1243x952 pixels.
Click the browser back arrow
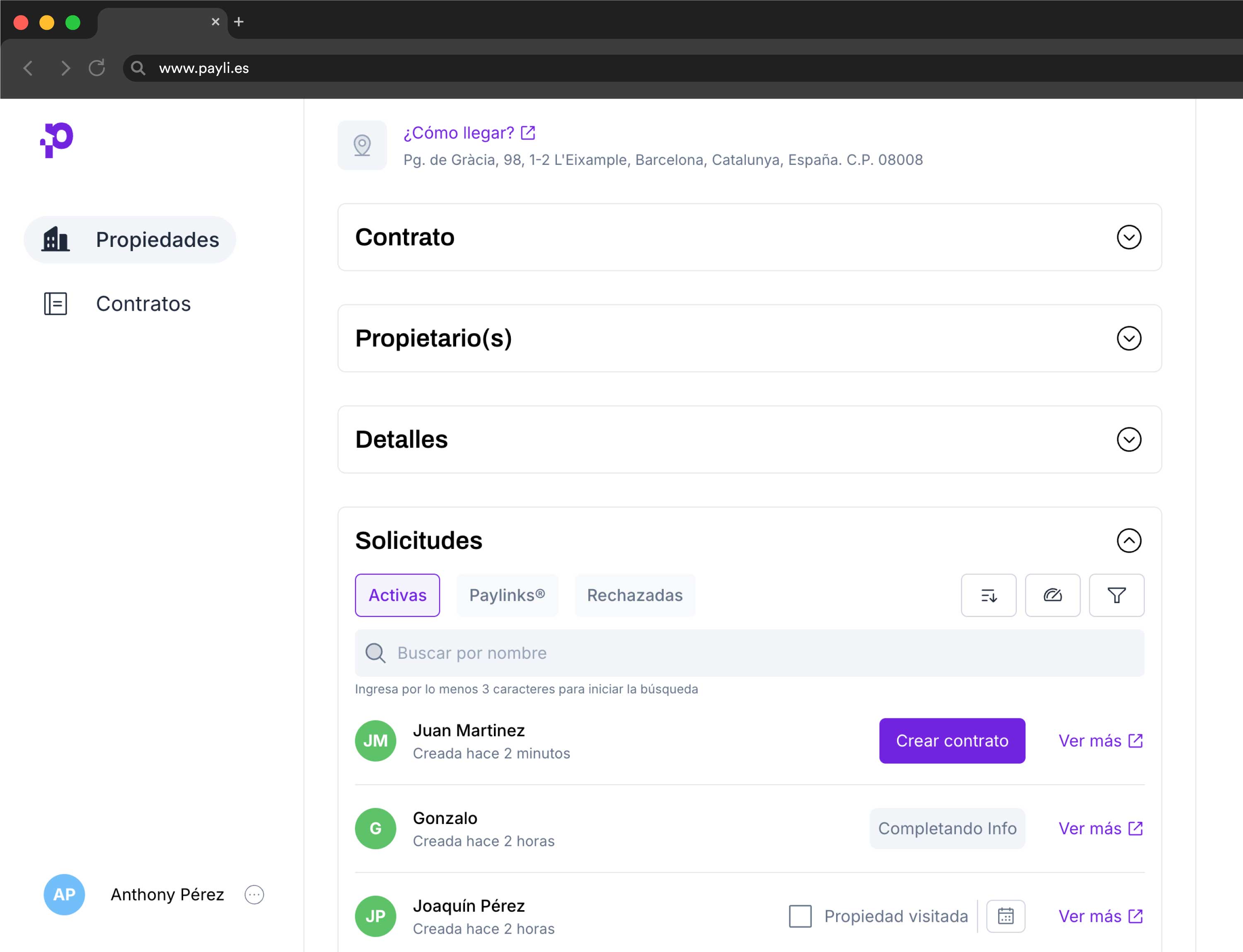coord(28,68)
